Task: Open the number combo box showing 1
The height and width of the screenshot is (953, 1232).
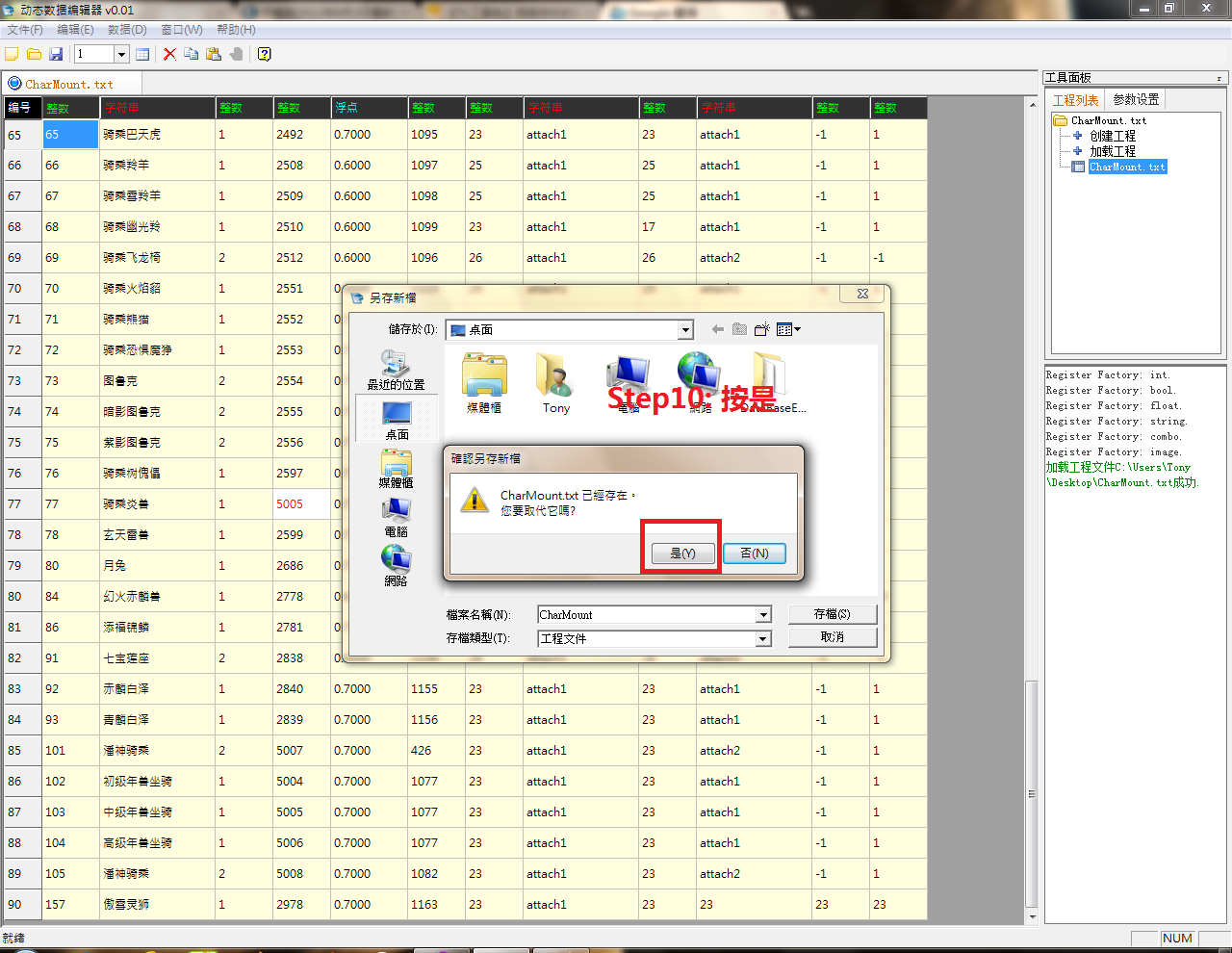Action: (x=121, y=54)
